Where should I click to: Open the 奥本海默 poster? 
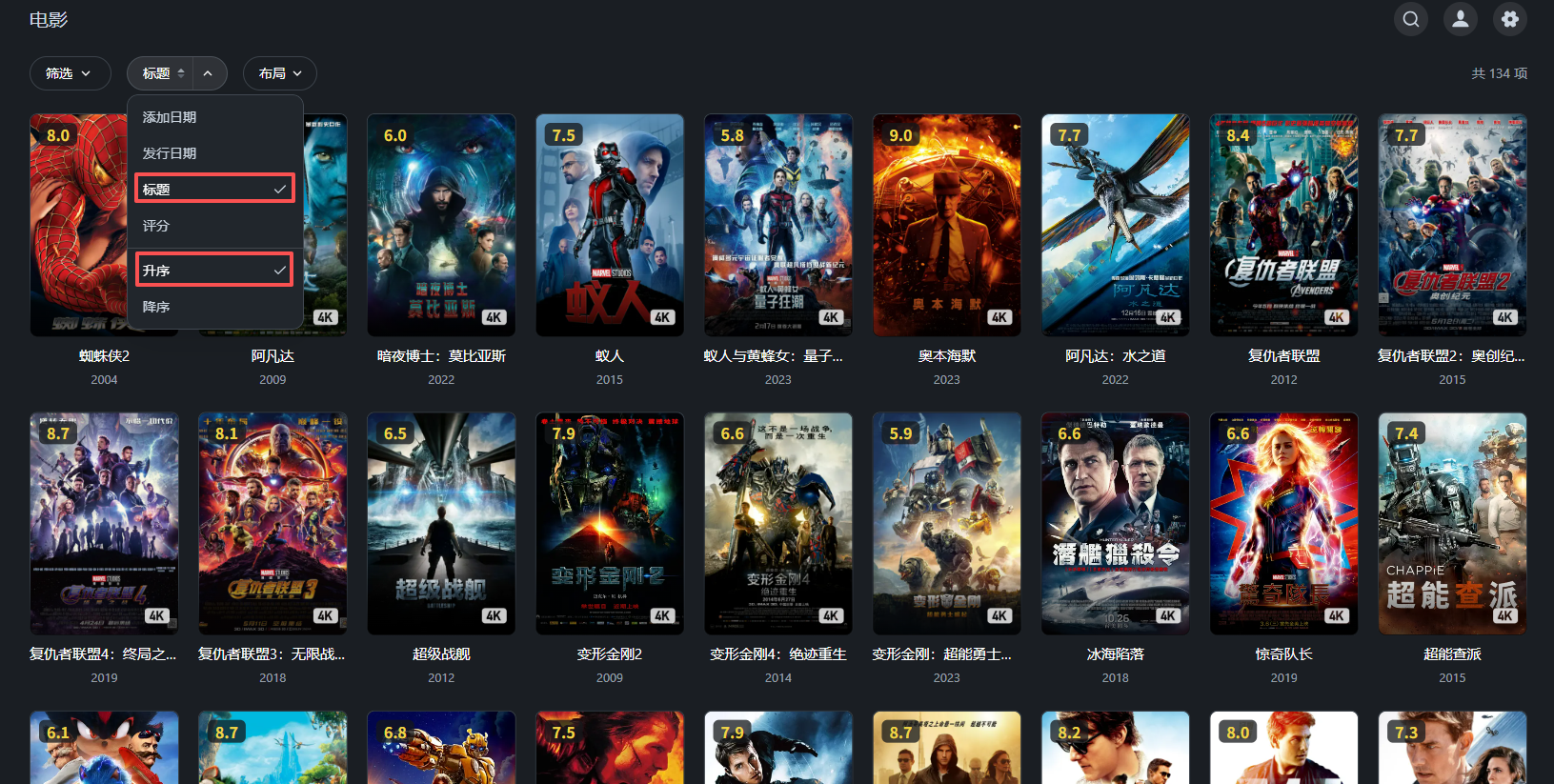947,225
